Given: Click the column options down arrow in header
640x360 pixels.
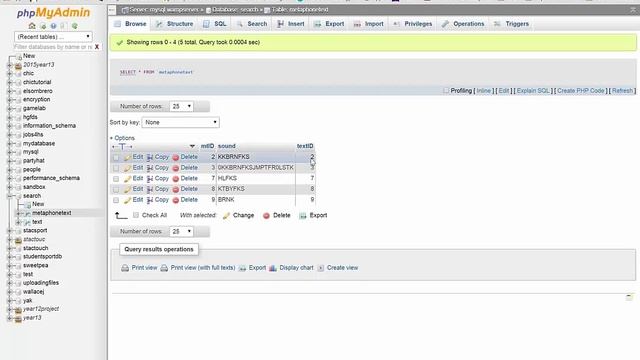Looking at the screenshot, I should (192, 146).
